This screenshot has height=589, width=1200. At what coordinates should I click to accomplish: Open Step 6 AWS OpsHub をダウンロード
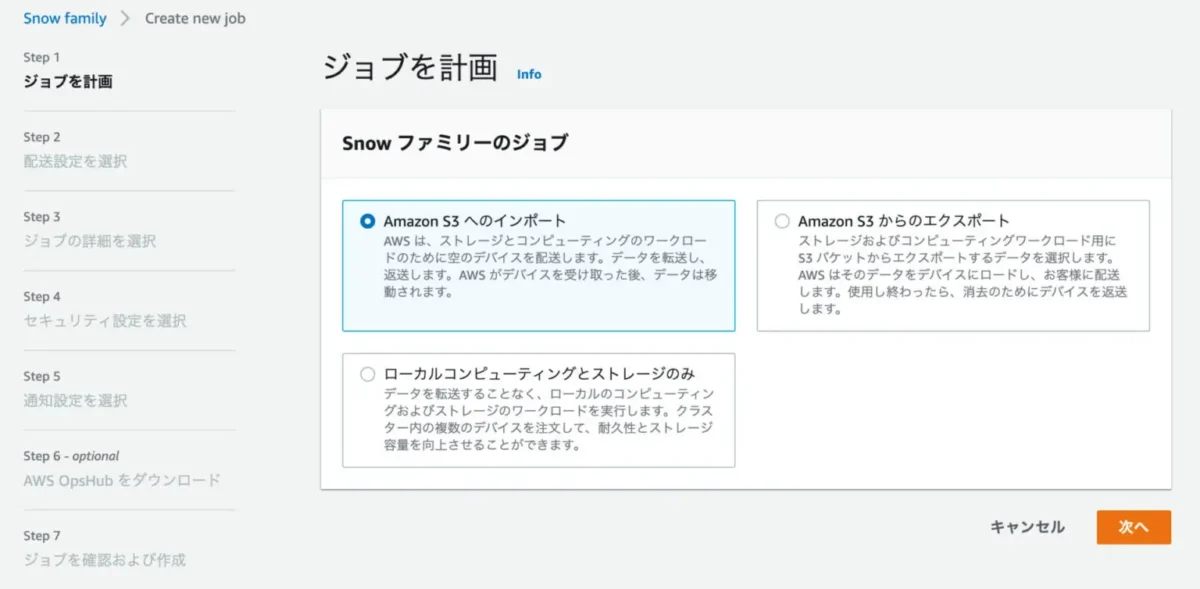[122, 480]
